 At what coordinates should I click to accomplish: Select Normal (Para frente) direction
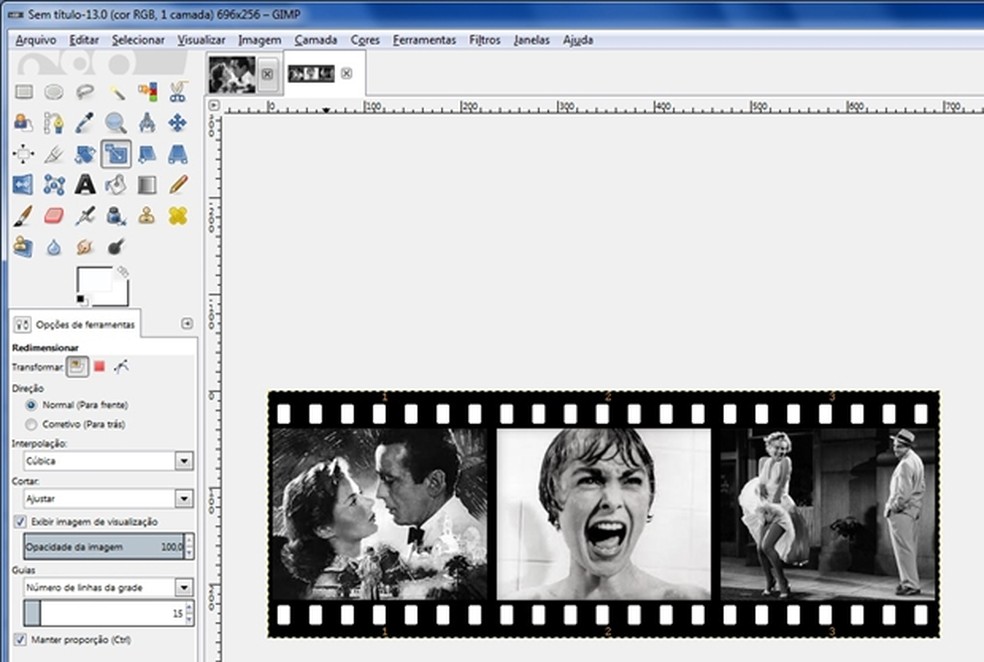click(32, 405)
